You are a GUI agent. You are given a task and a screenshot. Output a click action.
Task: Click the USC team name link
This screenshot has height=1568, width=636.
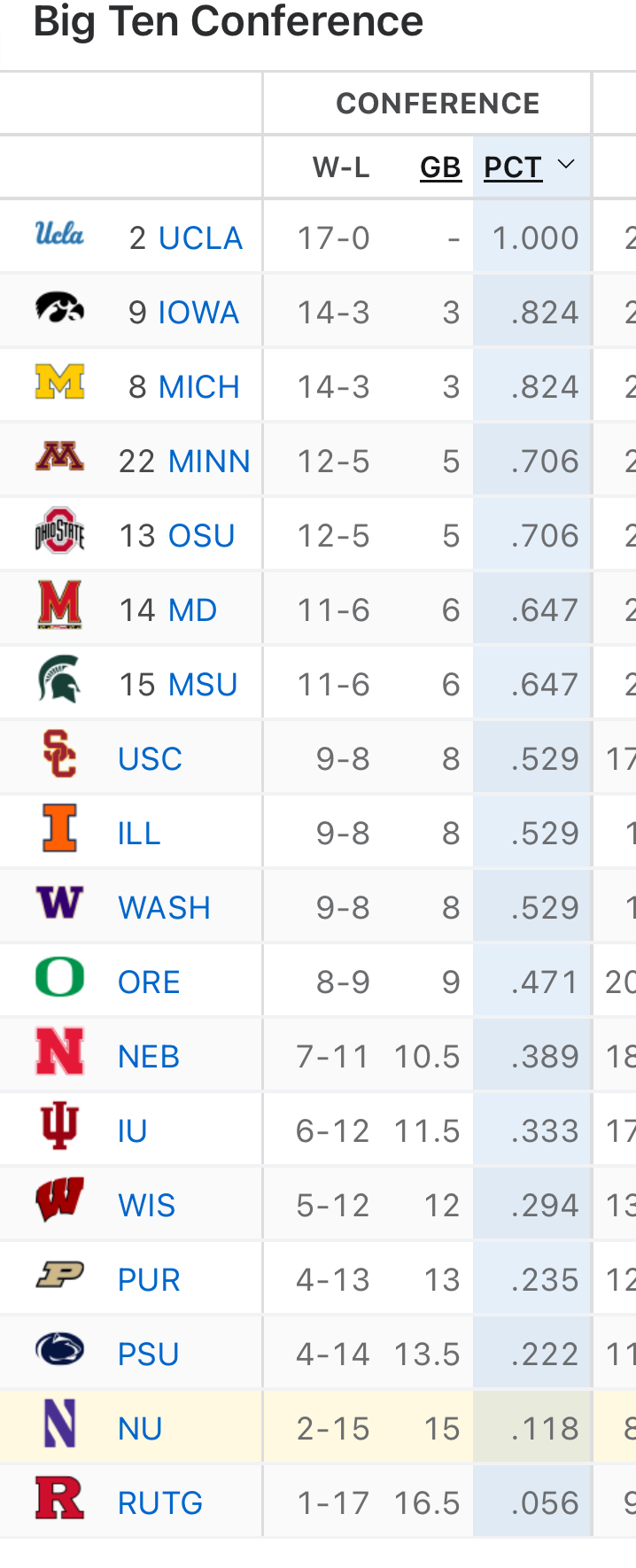tap(150, 759)
